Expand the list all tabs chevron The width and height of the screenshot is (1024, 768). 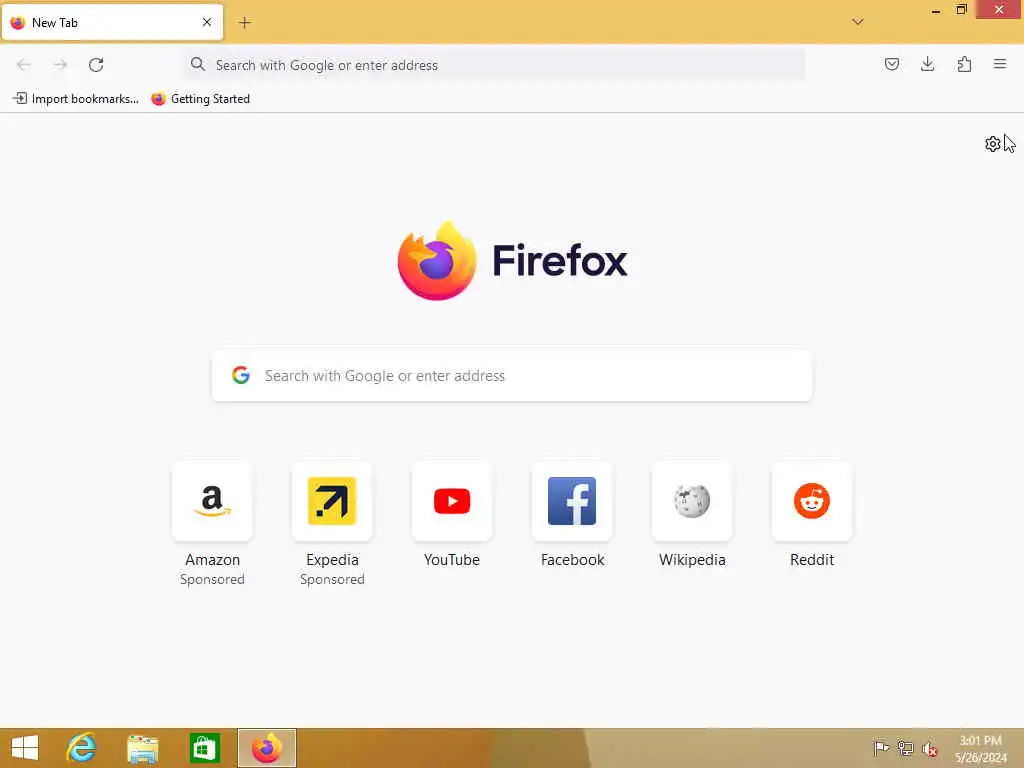[x=858, y=22]
